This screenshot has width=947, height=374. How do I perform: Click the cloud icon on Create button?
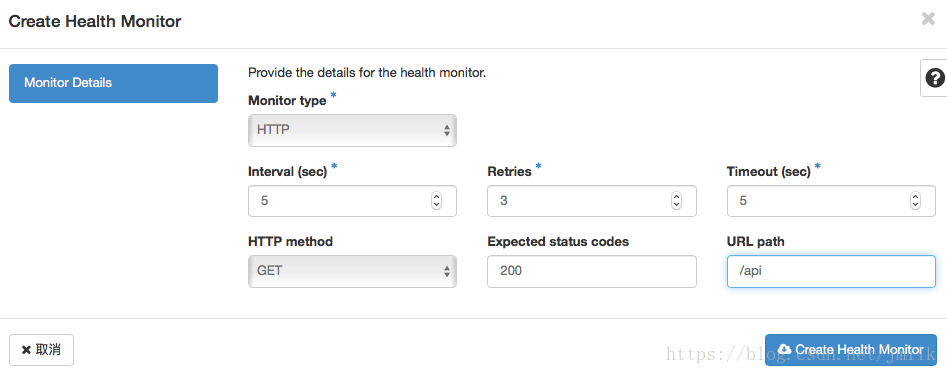tap(785, 350)
